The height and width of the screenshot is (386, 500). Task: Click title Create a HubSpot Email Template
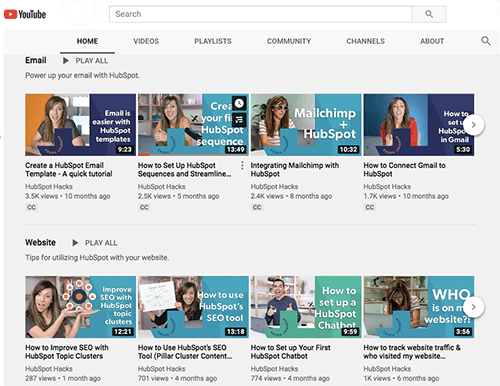point(69,170)
